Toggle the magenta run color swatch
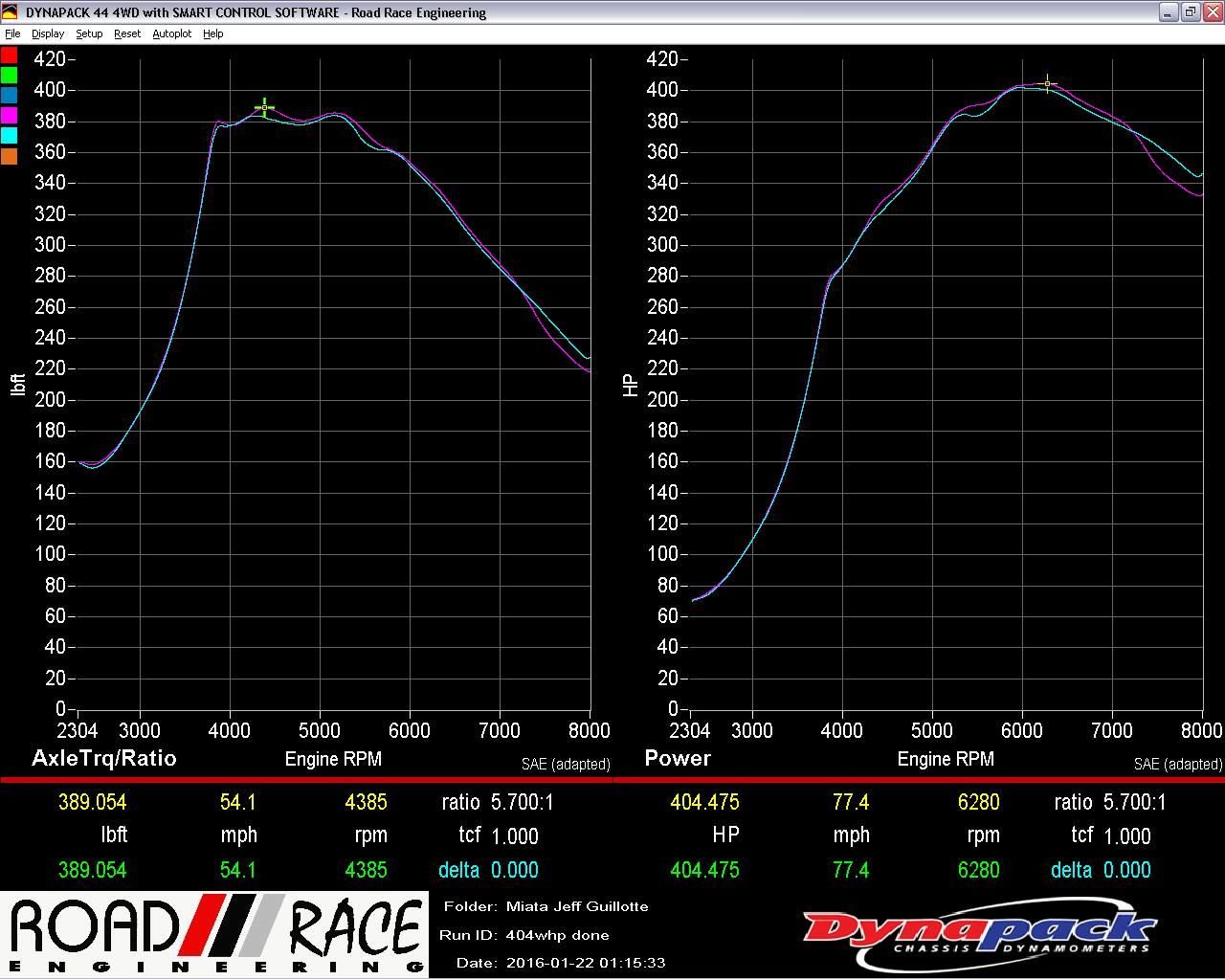 point(9,115)
